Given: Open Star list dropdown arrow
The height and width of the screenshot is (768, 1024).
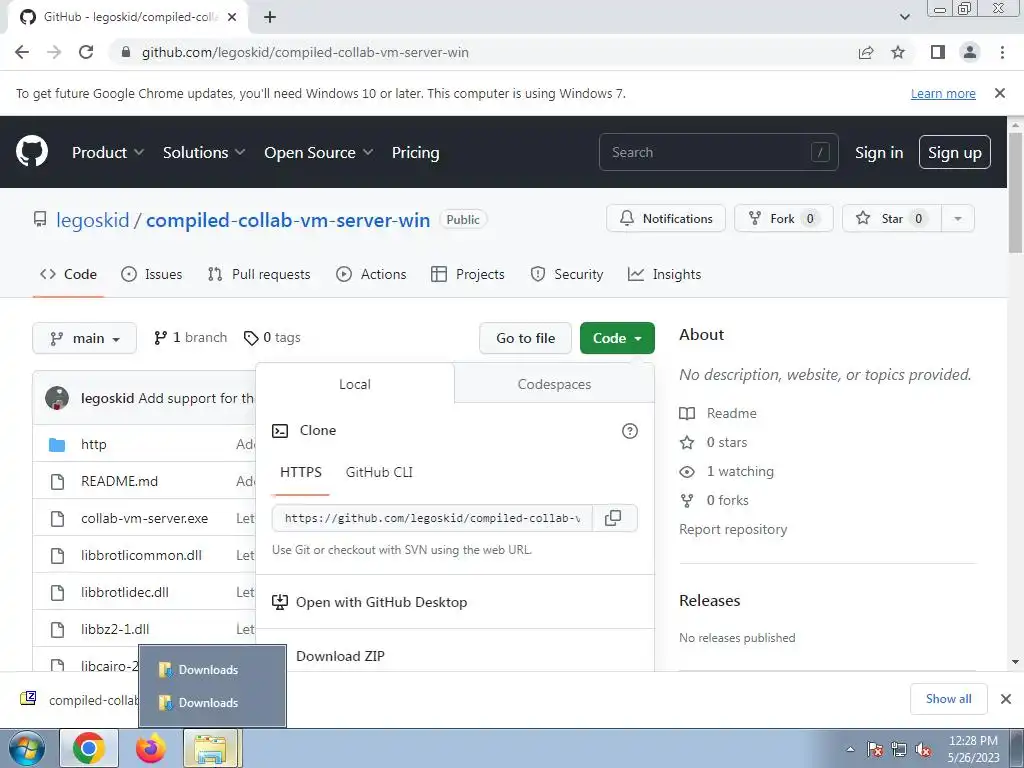Looking at the screenshot, I should coord(957,218).
